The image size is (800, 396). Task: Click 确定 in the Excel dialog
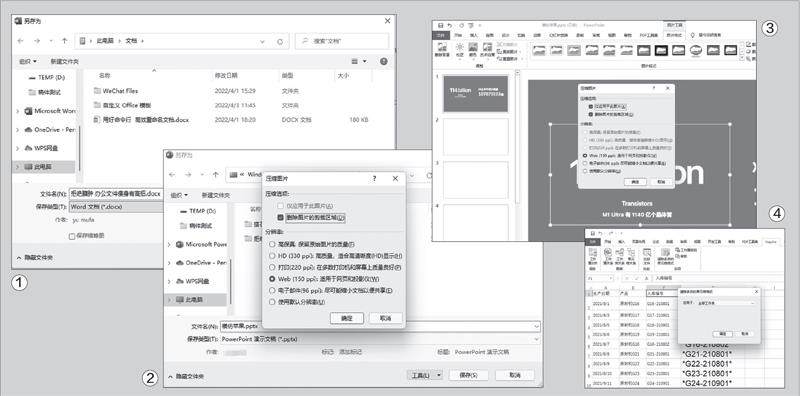pos(722,333)
